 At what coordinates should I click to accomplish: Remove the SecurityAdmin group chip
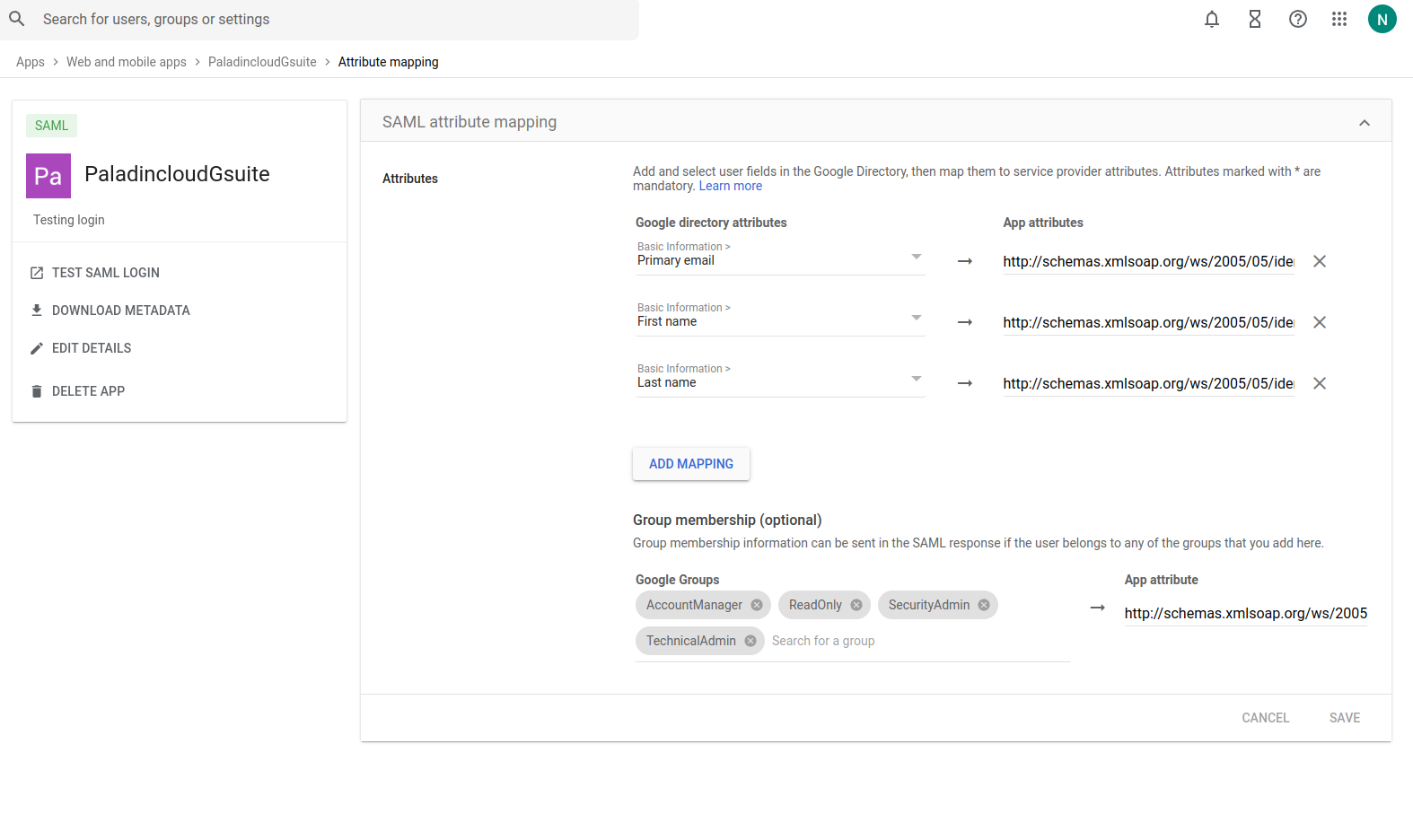coord(984,605)
